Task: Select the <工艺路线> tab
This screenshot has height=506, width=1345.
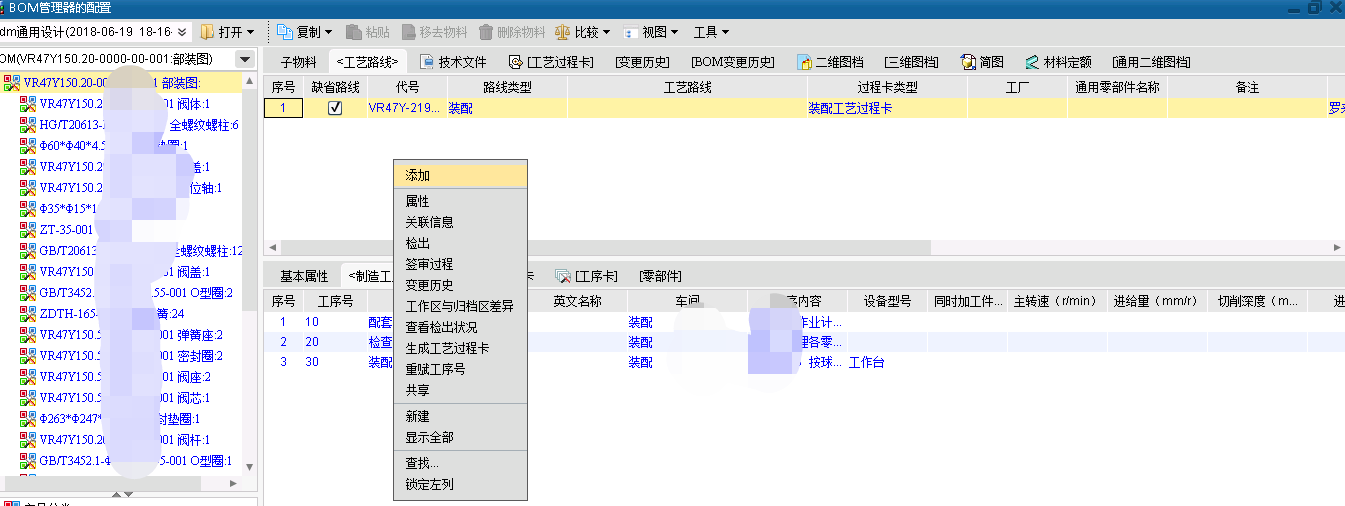Action: (x=368, y=62)
